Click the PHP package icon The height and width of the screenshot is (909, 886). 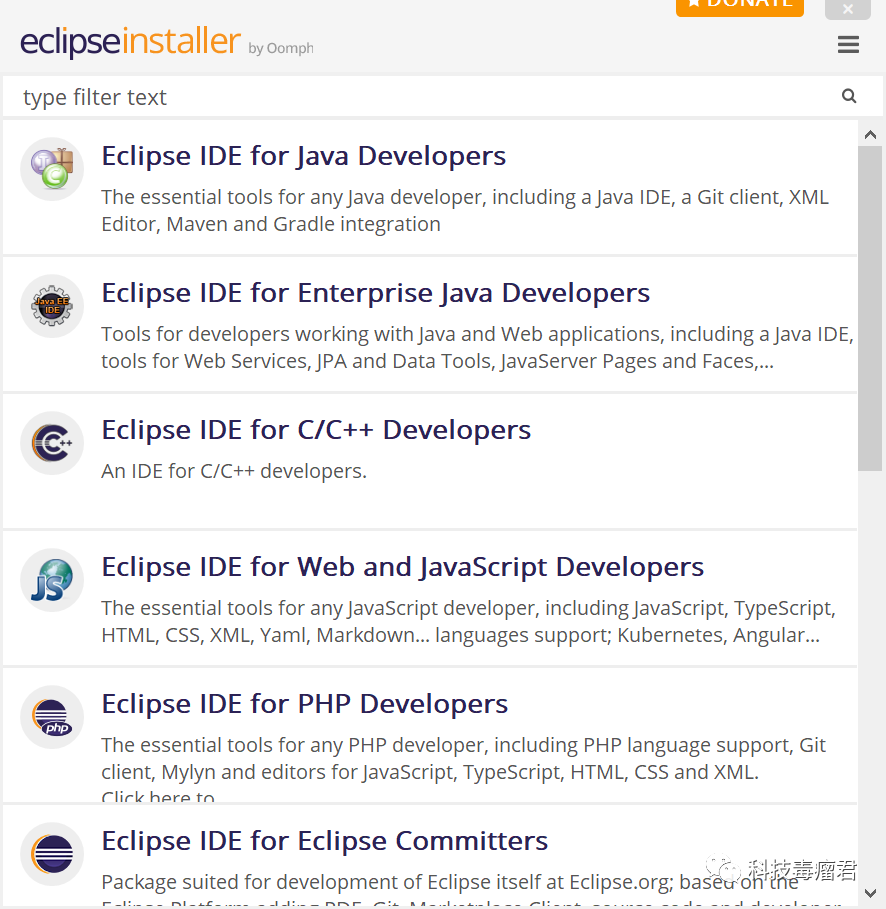click(52, 717)
